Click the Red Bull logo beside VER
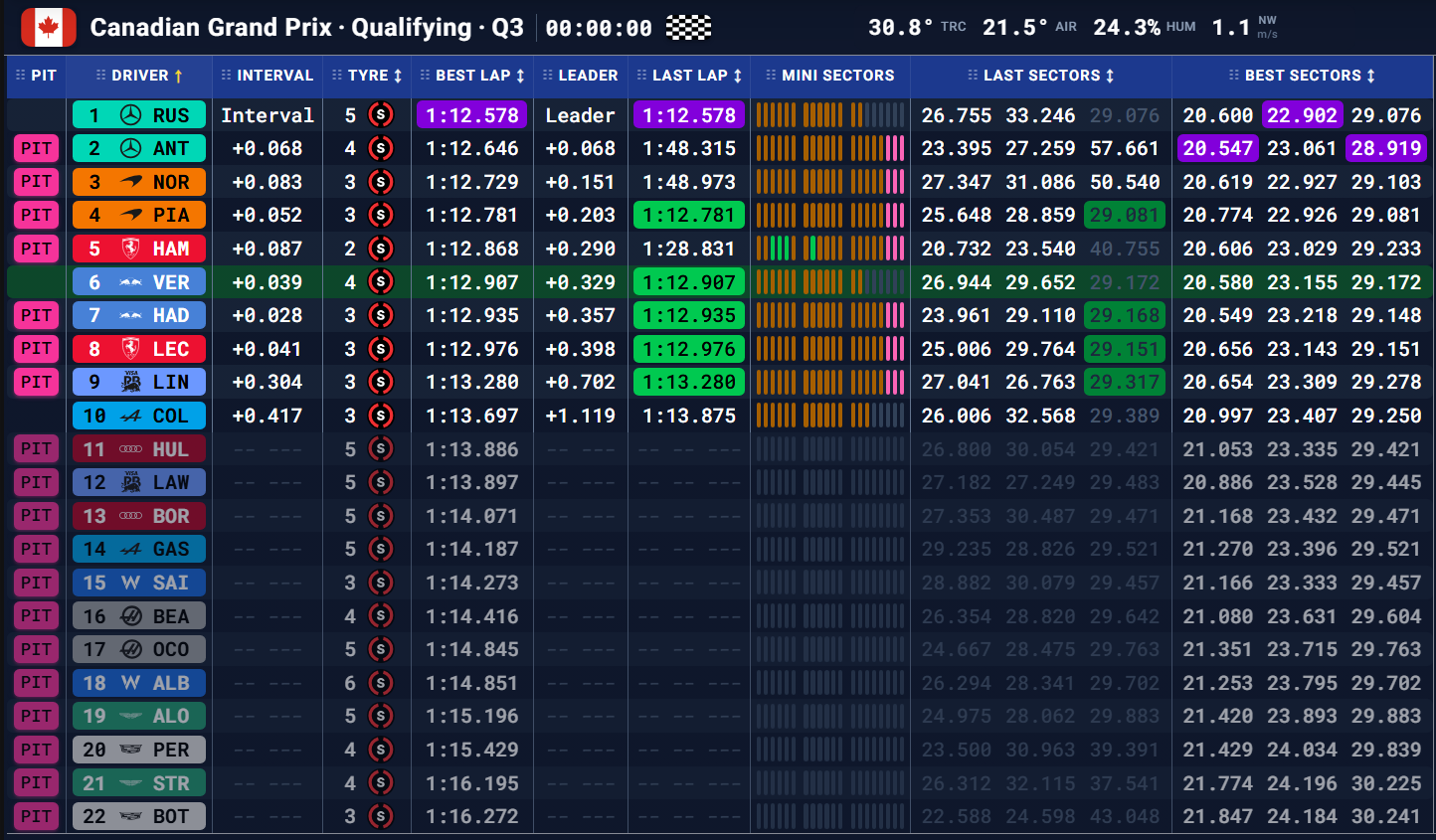This screenshot has width=1436, height=840. pyautogui.click(x=130, y=282)
